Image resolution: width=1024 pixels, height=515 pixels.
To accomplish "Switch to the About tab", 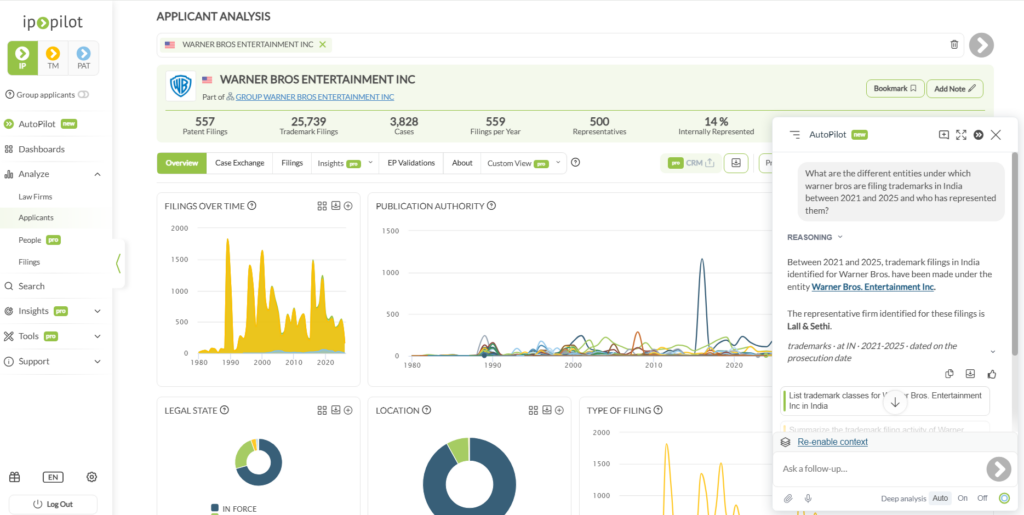I will (x=462, y=163).
